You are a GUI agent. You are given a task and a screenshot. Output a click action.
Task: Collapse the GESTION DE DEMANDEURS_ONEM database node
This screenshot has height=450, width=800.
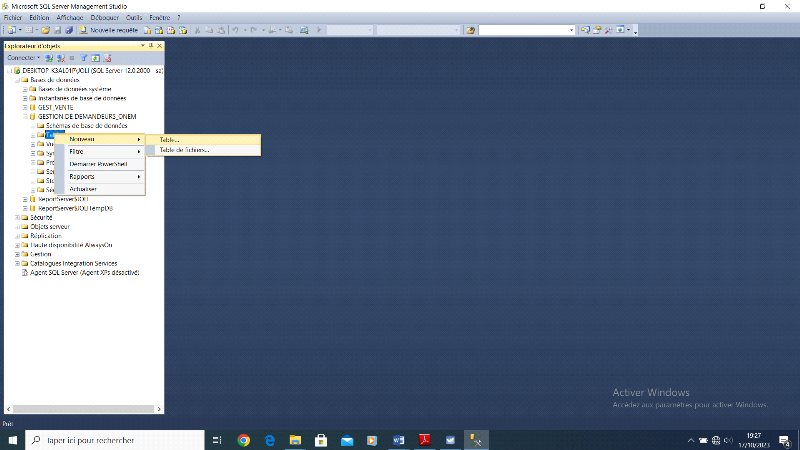click(25, 117)
